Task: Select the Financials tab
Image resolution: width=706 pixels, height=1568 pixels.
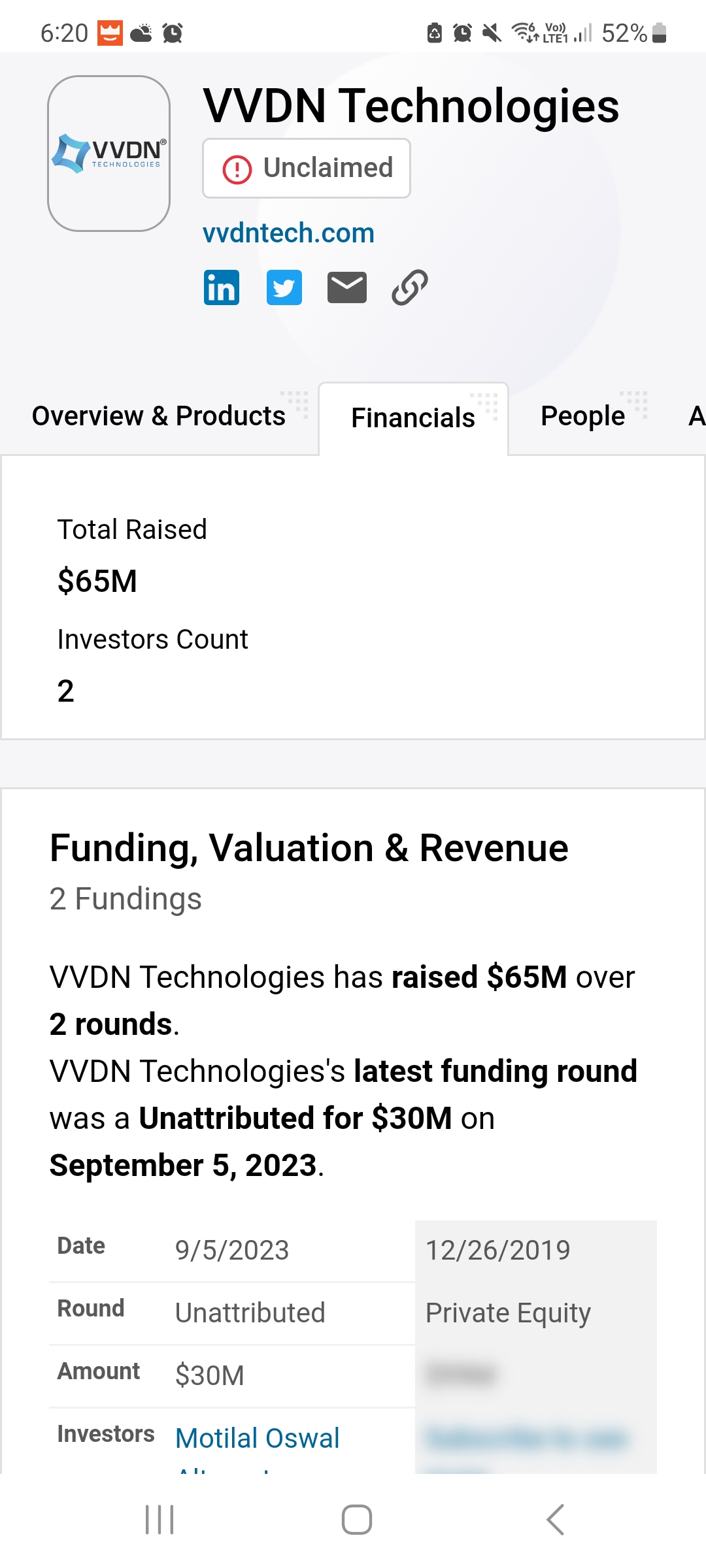Action: 413,418
